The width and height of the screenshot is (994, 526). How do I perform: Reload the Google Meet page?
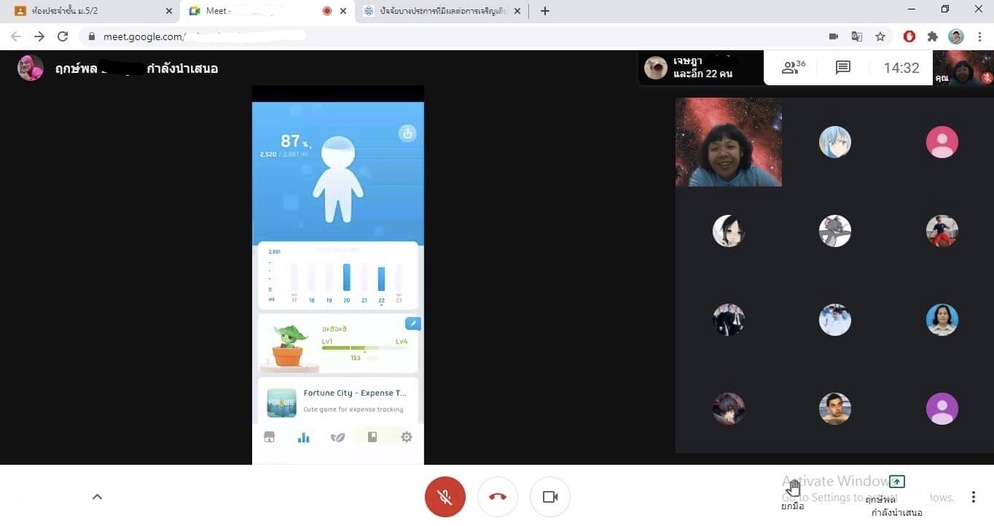click(62, 37)
